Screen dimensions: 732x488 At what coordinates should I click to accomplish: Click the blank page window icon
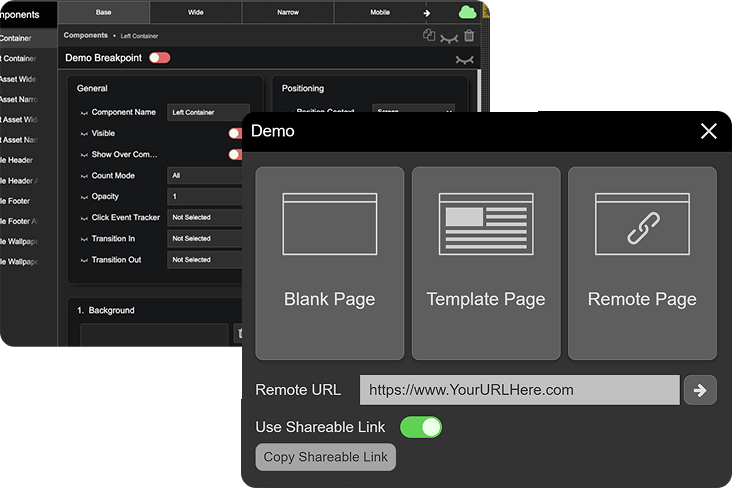[x=330, y=224]
